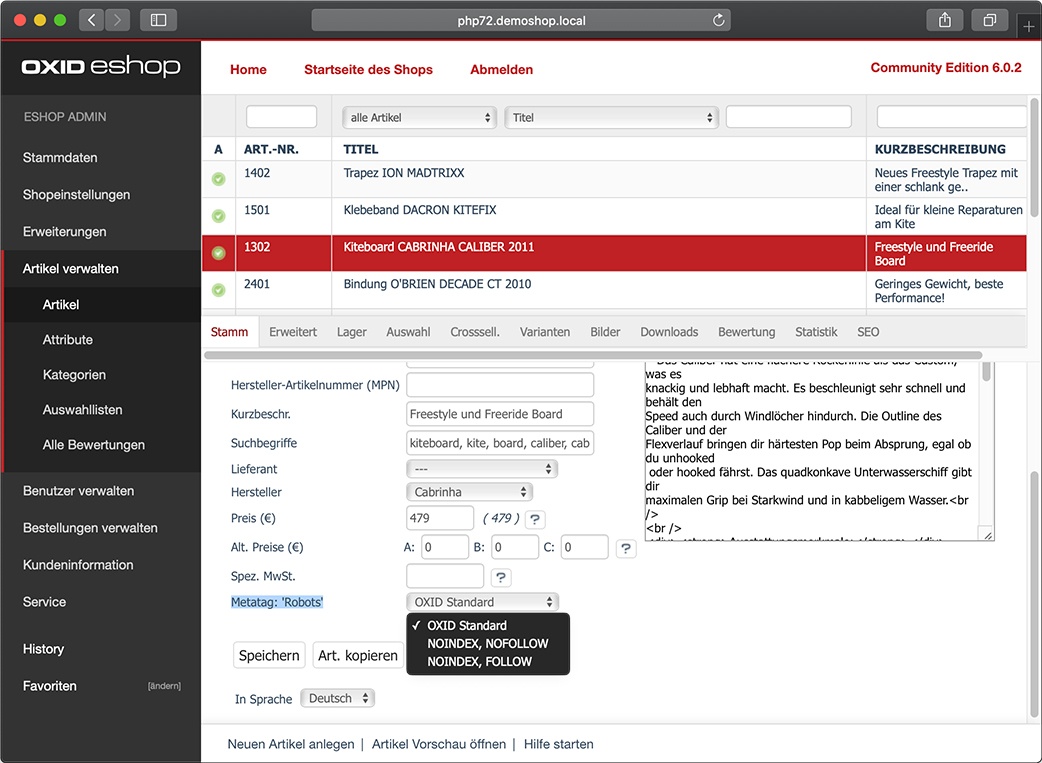Click the horizontal scrollbar below the tabs

pos(593,355)
